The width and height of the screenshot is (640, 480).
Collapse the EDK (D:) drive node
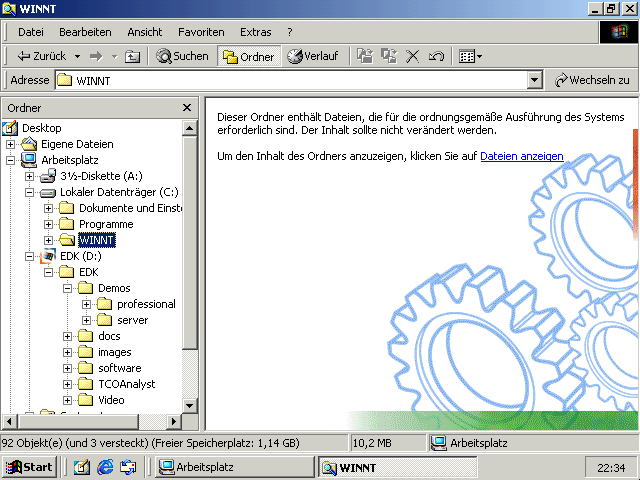[29, 256]
